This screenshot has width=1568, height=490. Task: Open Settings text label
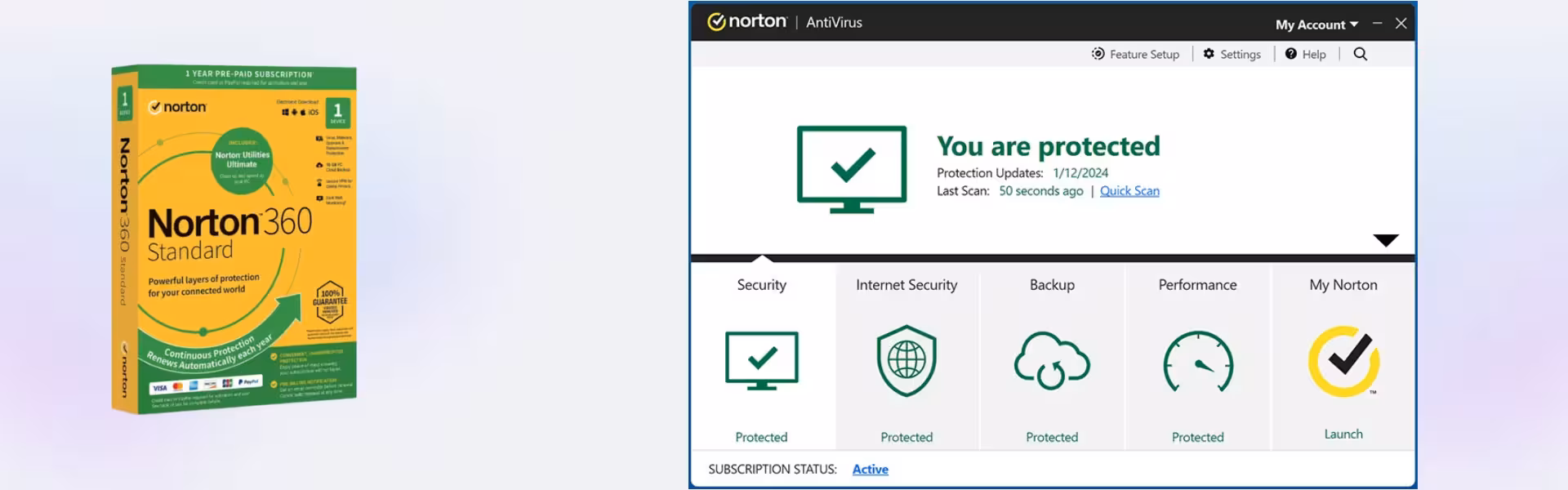click(x=1241, y=55)
